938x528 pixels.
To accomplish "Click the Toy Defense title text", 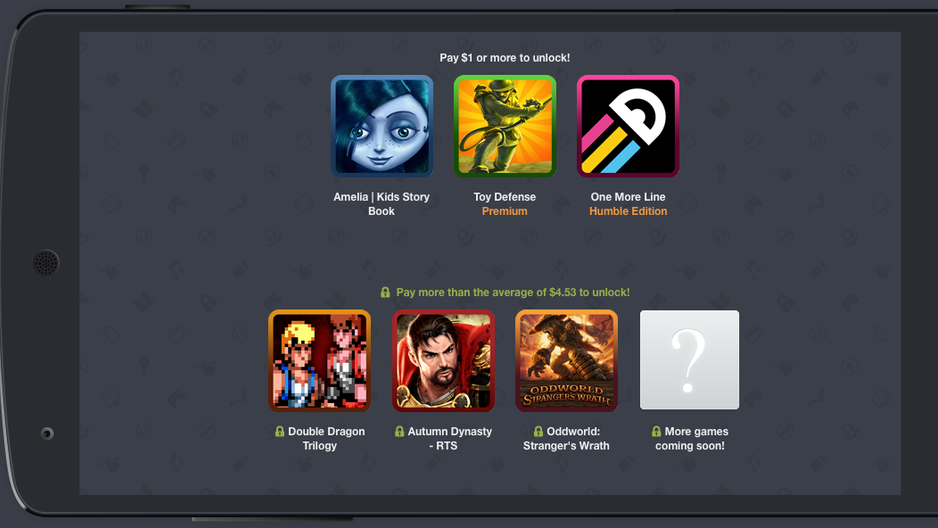I will point(505,197).
